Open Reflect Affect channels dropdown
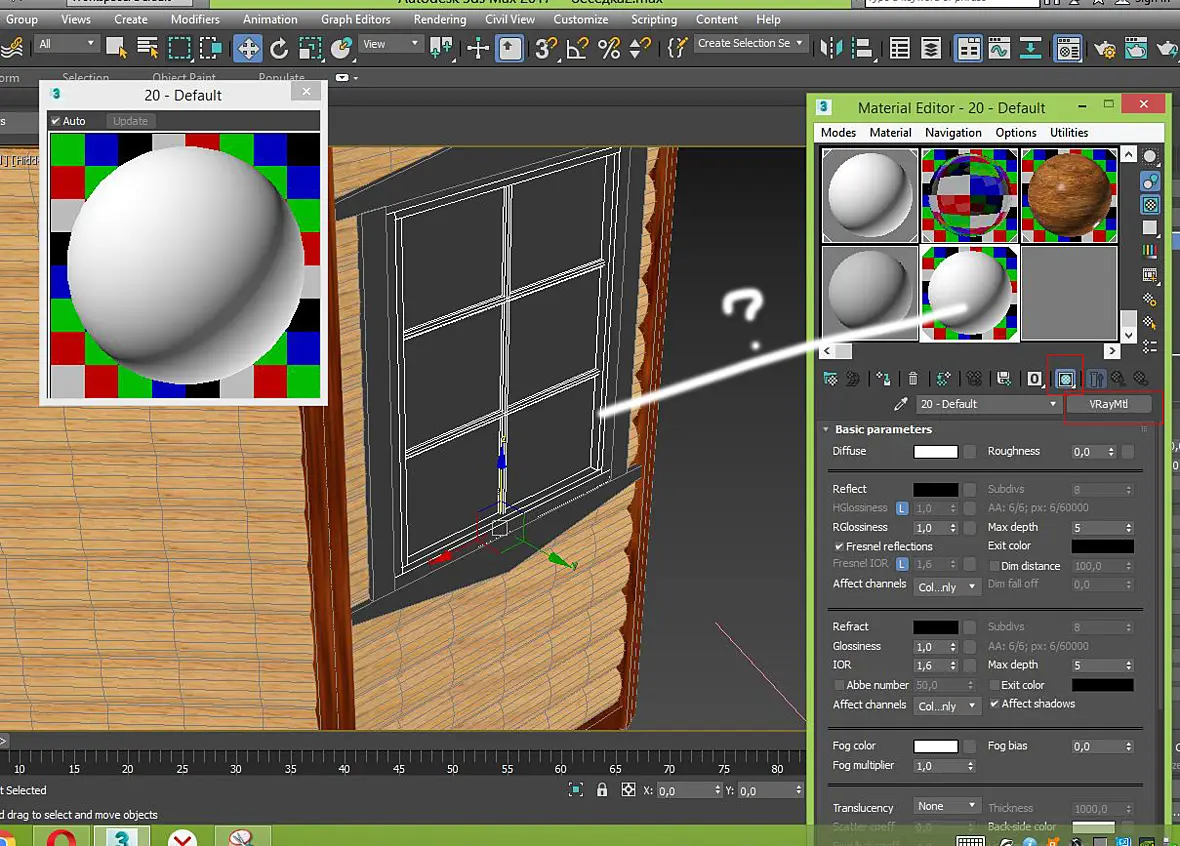This screenshot has height=846, width=1180. pos(947,587)
